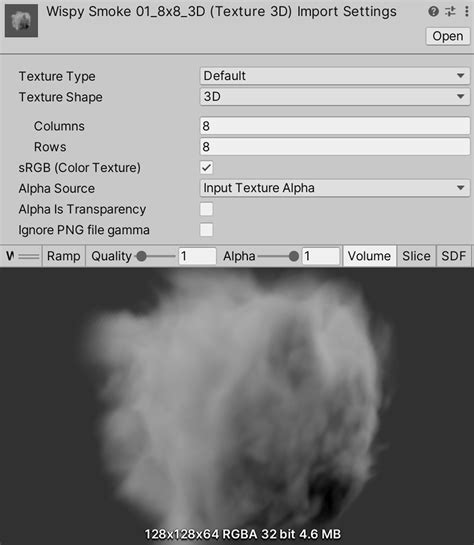The width and height of the screenshot is (474, 545).
Task: Click the Quality value field
Action: pyautogui.click(x=197, y=256)
